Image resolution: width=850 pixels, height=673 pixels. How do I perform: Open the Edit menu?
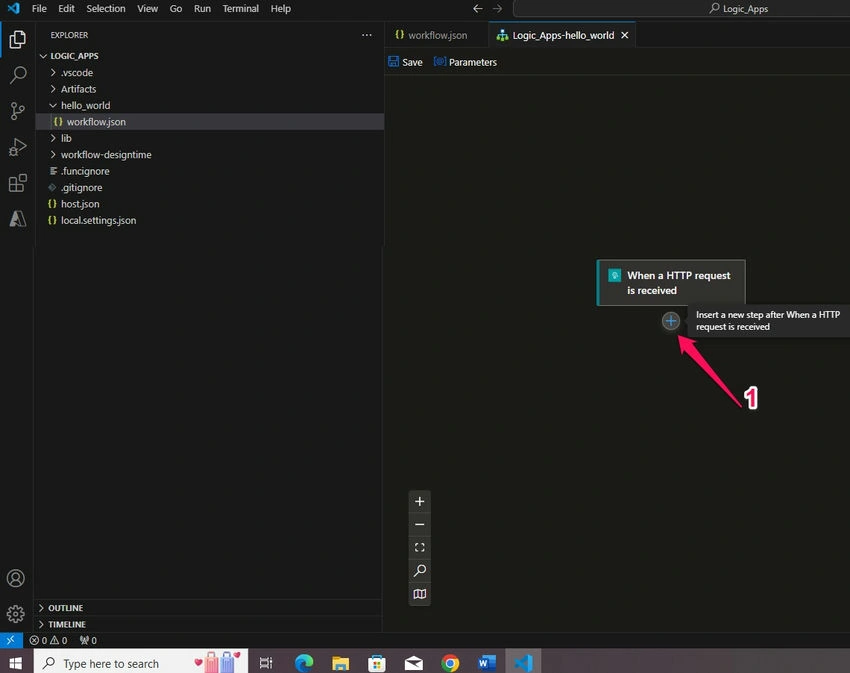coord(66,9)
